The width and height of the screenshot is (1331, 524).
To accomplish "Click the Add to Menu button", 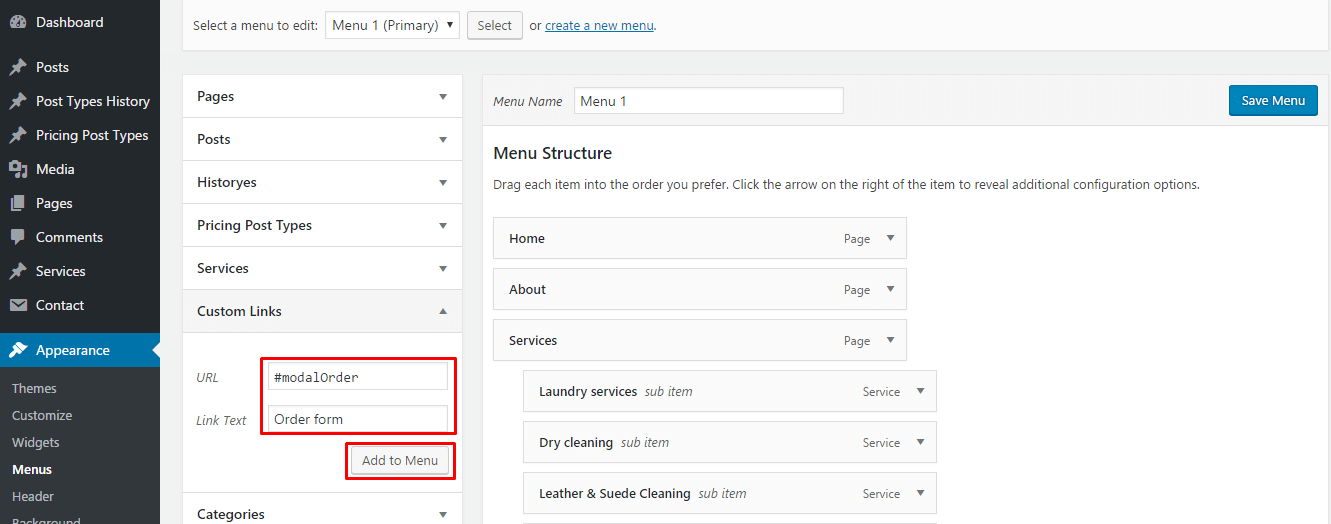I will coord(400,460).
